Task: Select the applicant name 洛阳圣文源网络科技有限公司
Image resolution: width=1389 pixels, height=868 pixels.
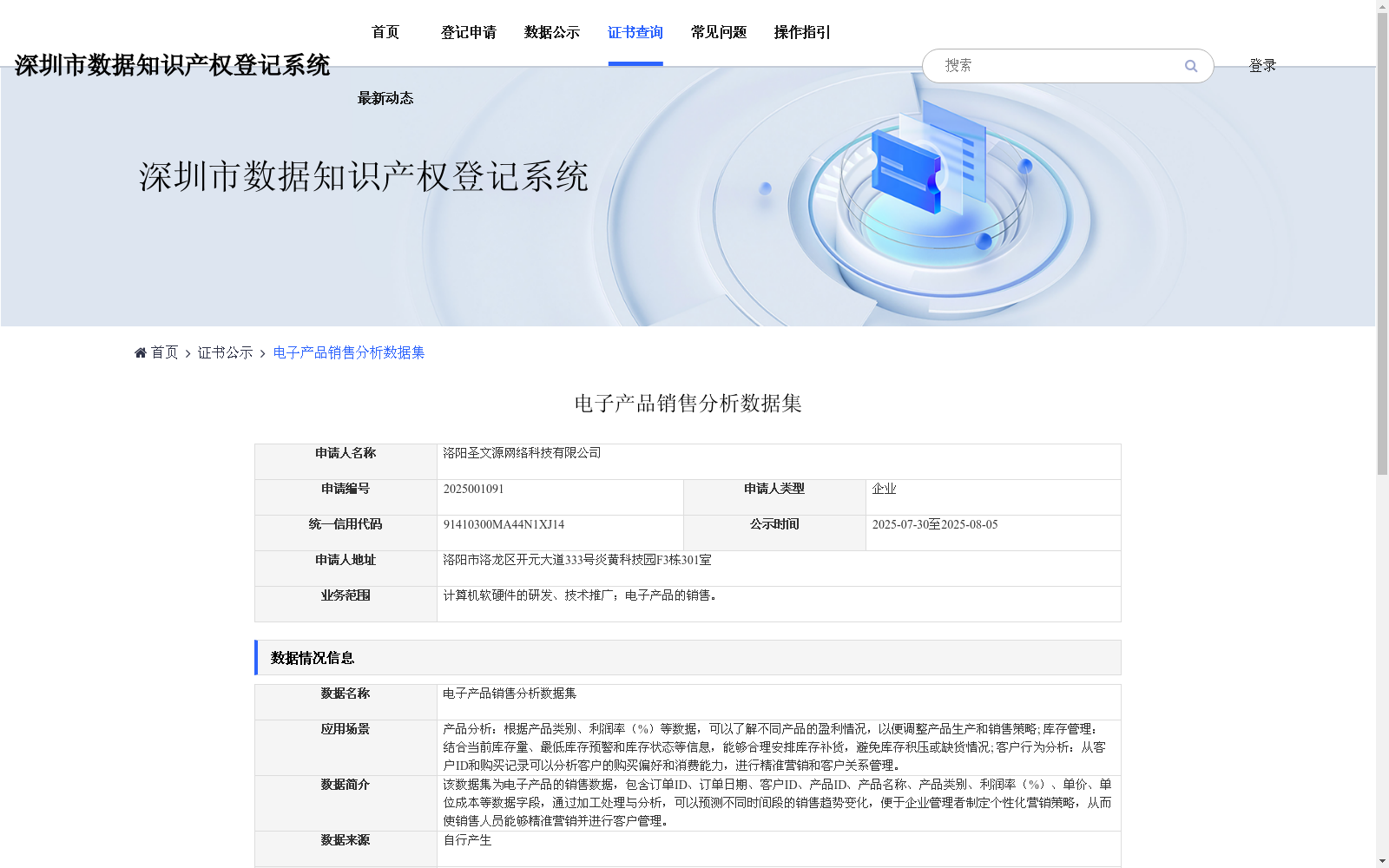Action: tap(522, 453)
